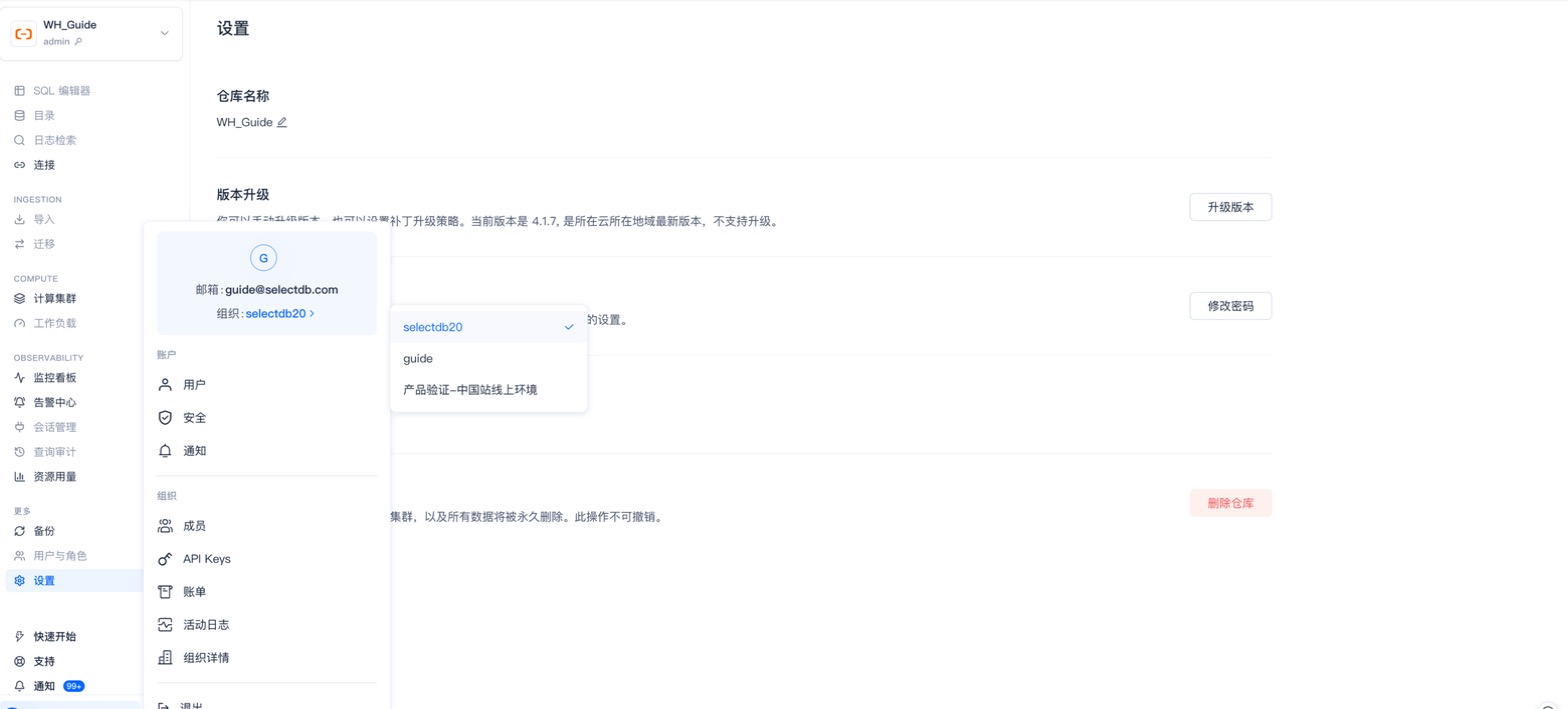
Task: Expand the WH_Guide warehouse switcher chevron
Action: point(165,33)
